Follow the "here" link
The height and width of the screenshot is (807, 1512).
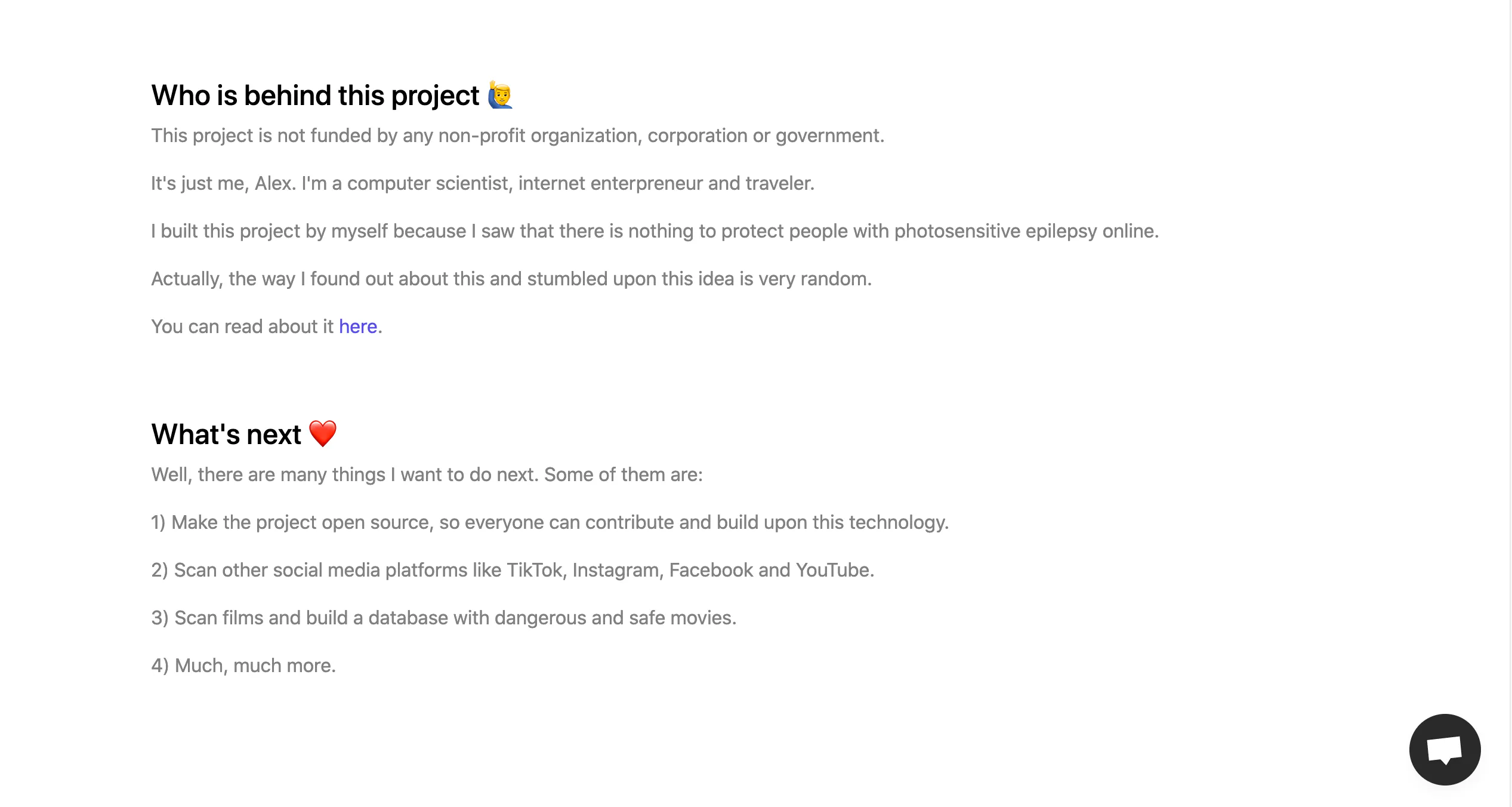358,327
